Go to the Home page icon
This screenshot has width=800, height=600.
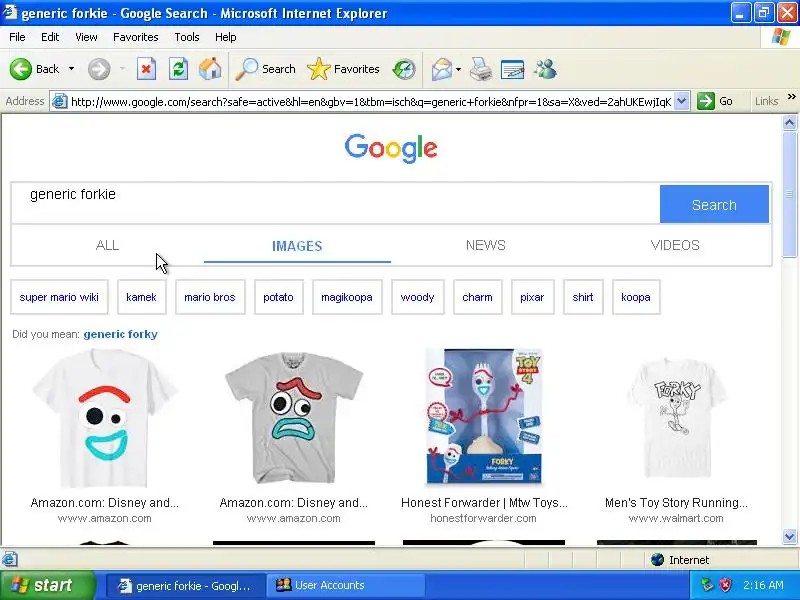coord(210,69)
